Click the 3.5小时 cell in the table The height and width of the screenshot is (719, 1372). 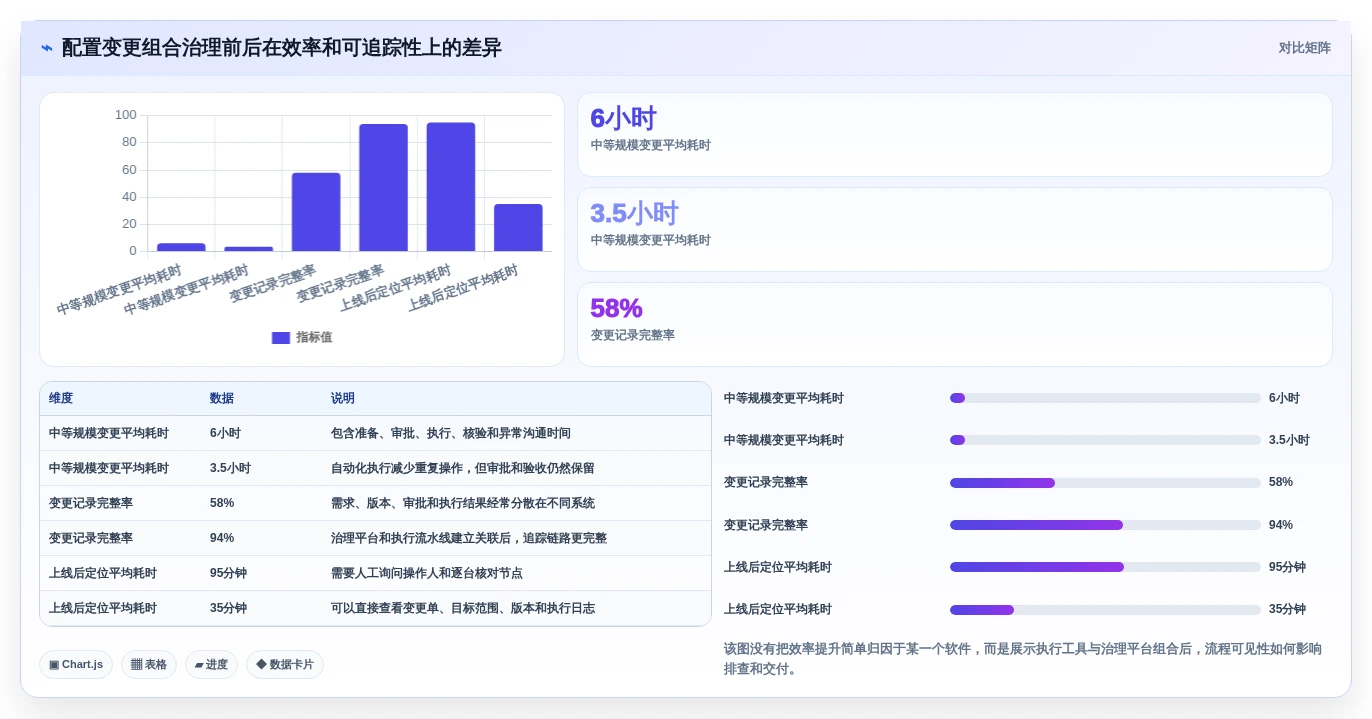230,468
